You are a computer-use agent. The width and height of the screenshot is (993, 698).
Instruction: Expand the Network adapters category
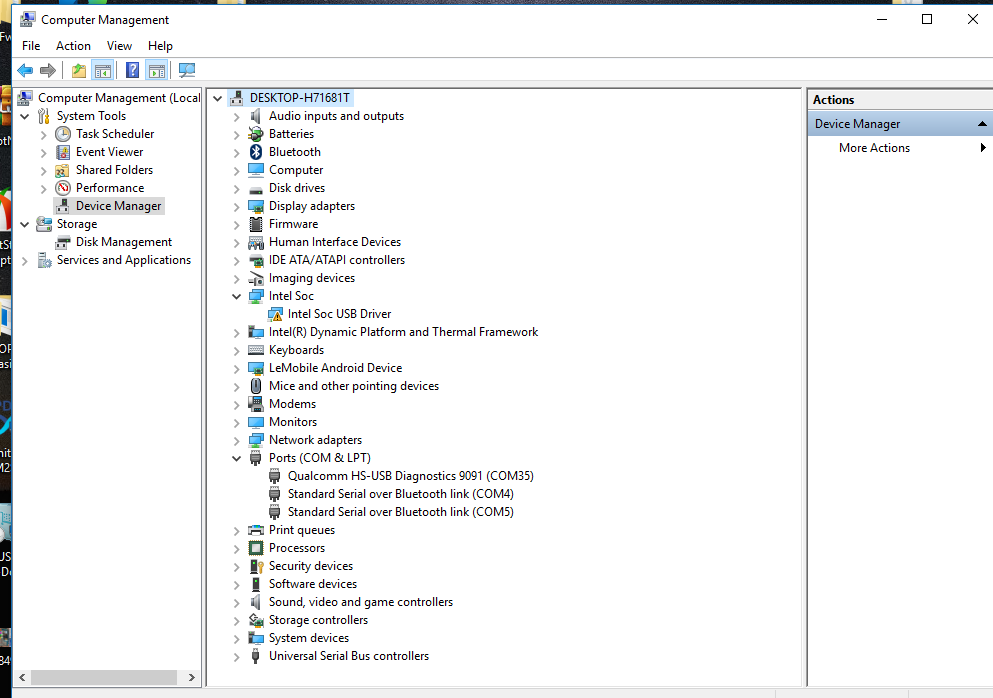tap(237, 440)
